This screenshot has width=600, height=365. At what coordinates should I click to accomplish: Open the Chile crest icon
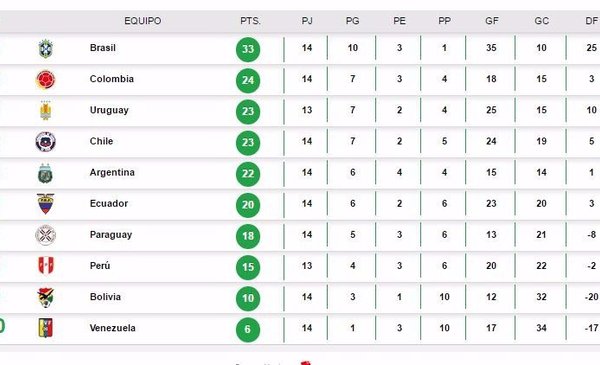46,142
